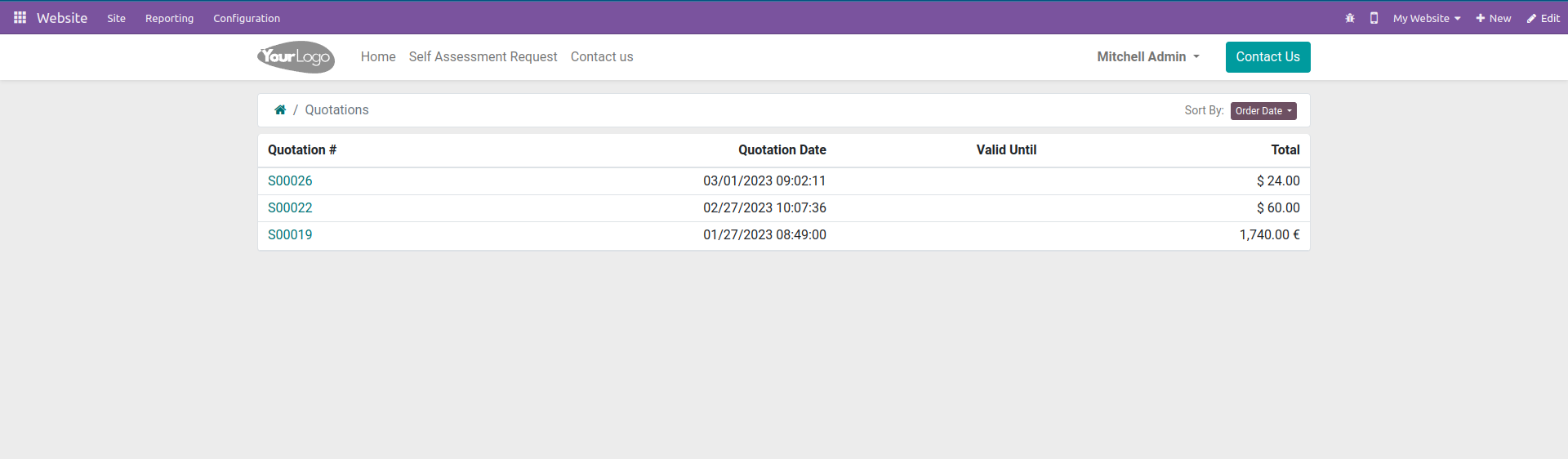The width and height of the screenshot is (1568, 459).
Task: Expand the Mitchell Admin user menu
Action: coord(1147,57)
